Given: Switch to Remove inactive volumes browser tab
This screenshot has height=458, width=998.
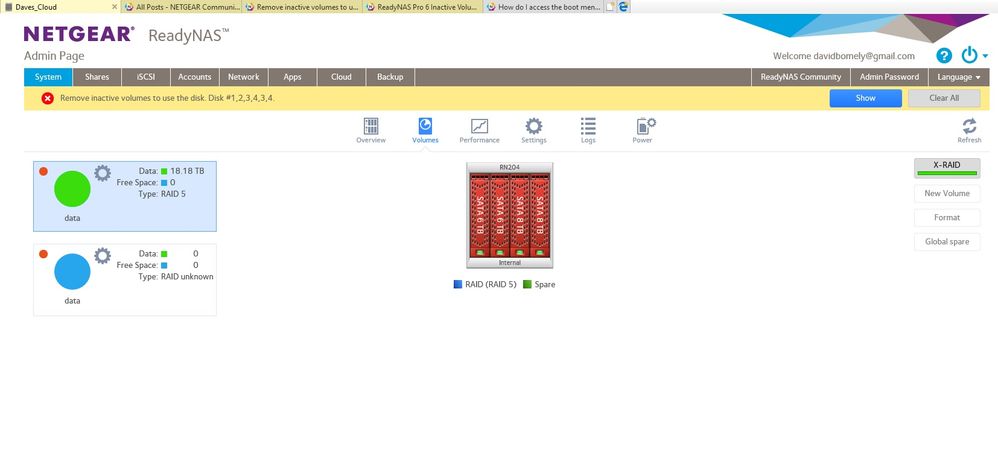Looking at the screenshot, I should [302, 7].
